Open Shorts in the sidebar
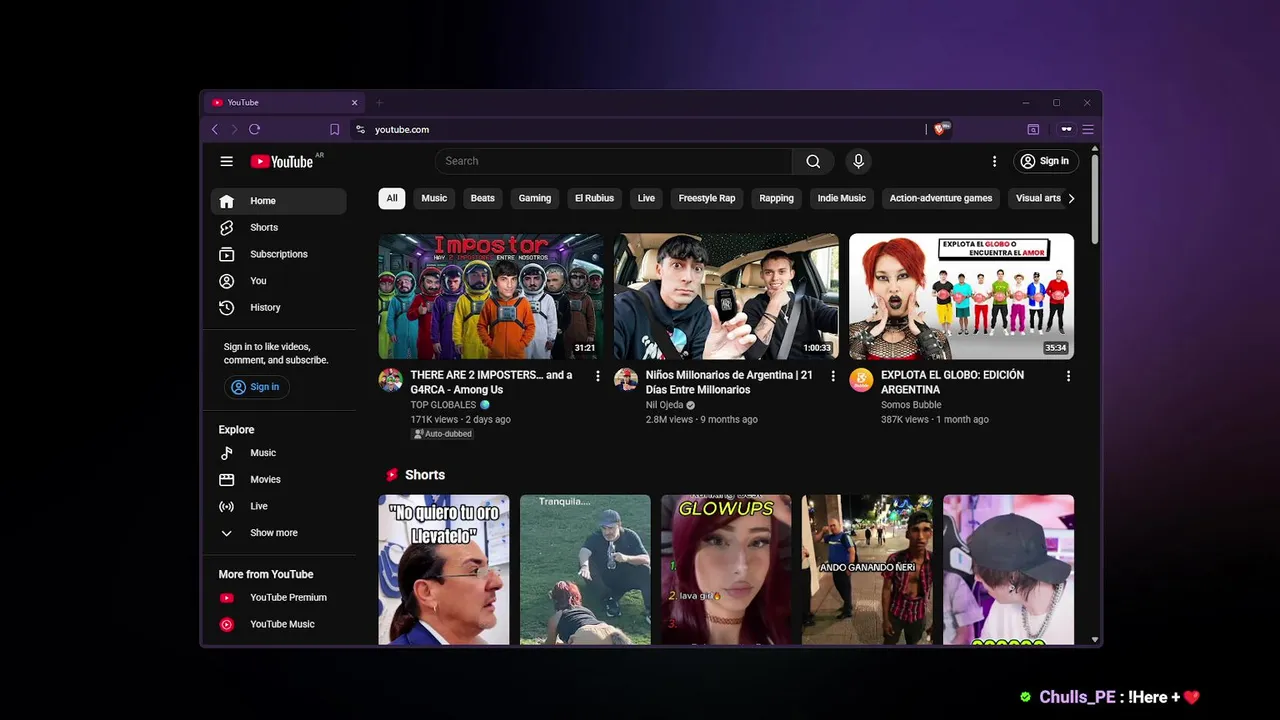This screenshot has width=1280, height=720. tap(279, 228)
